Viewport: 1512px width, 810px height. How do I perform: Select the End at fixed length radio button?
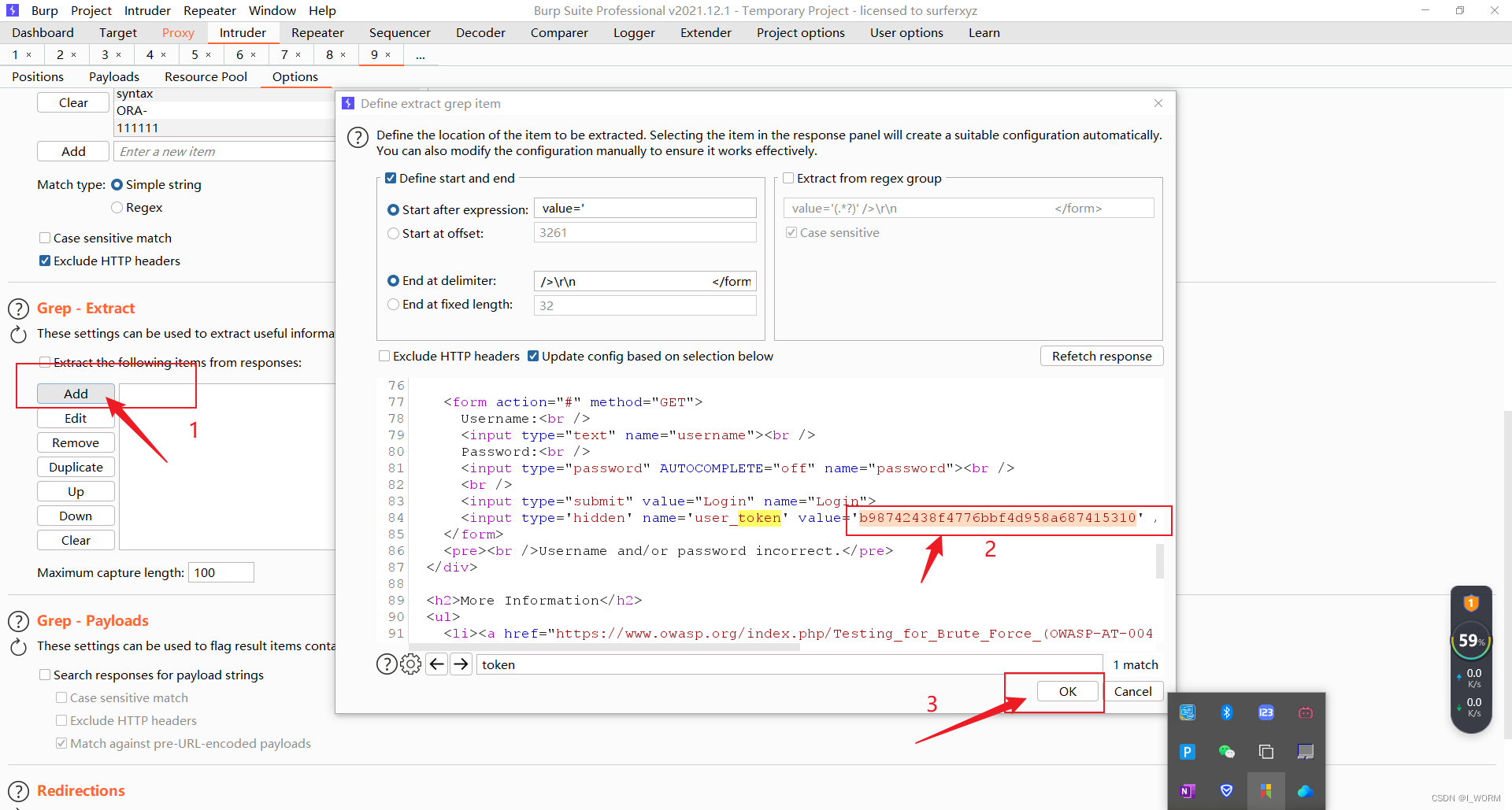pyautogui.click(x=393, y=305)
